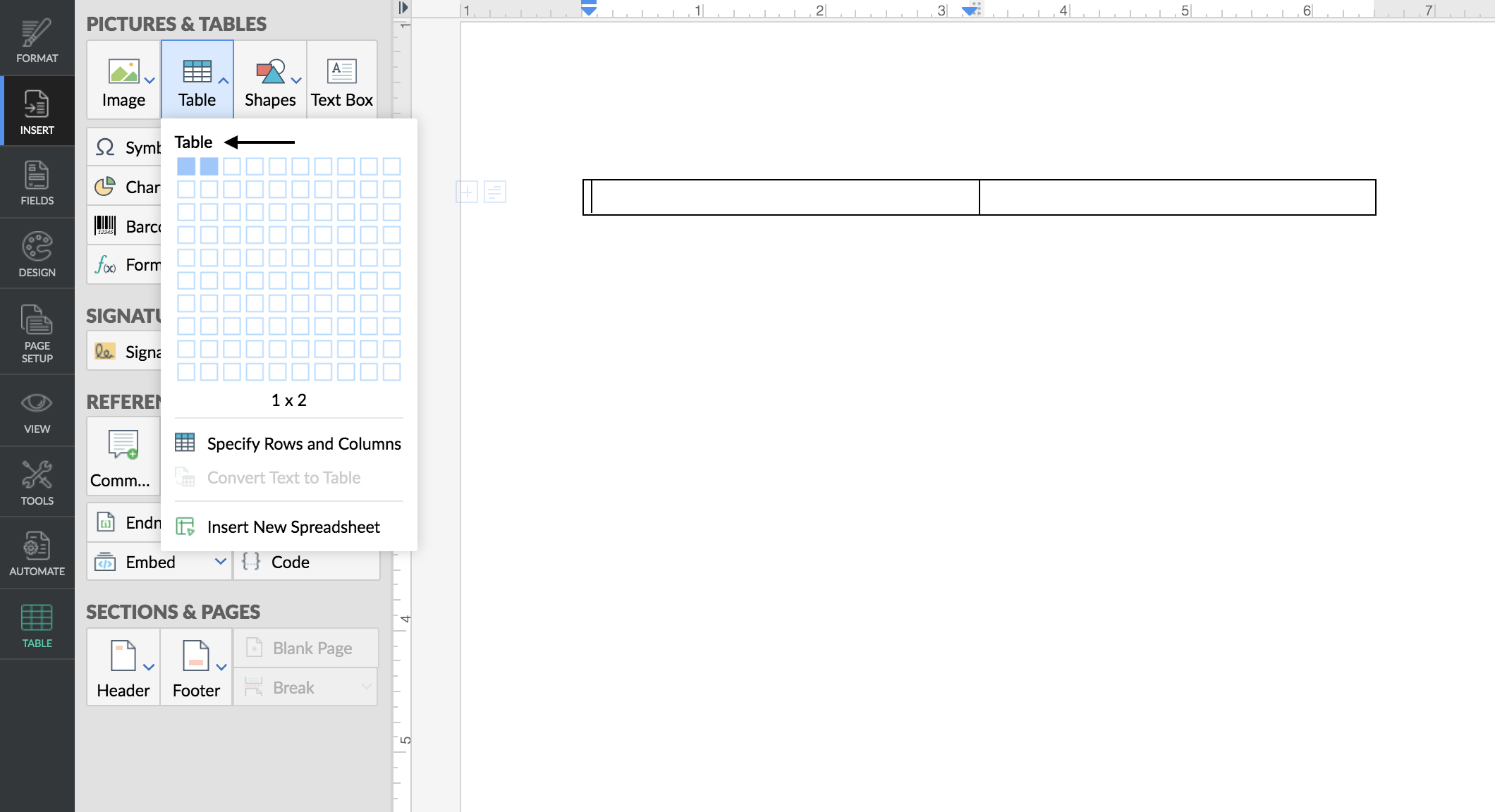The height and width of the screenshot is (812, 1495).
Task: Open the Tools sidebar section
Action: (x=37, y=483)
